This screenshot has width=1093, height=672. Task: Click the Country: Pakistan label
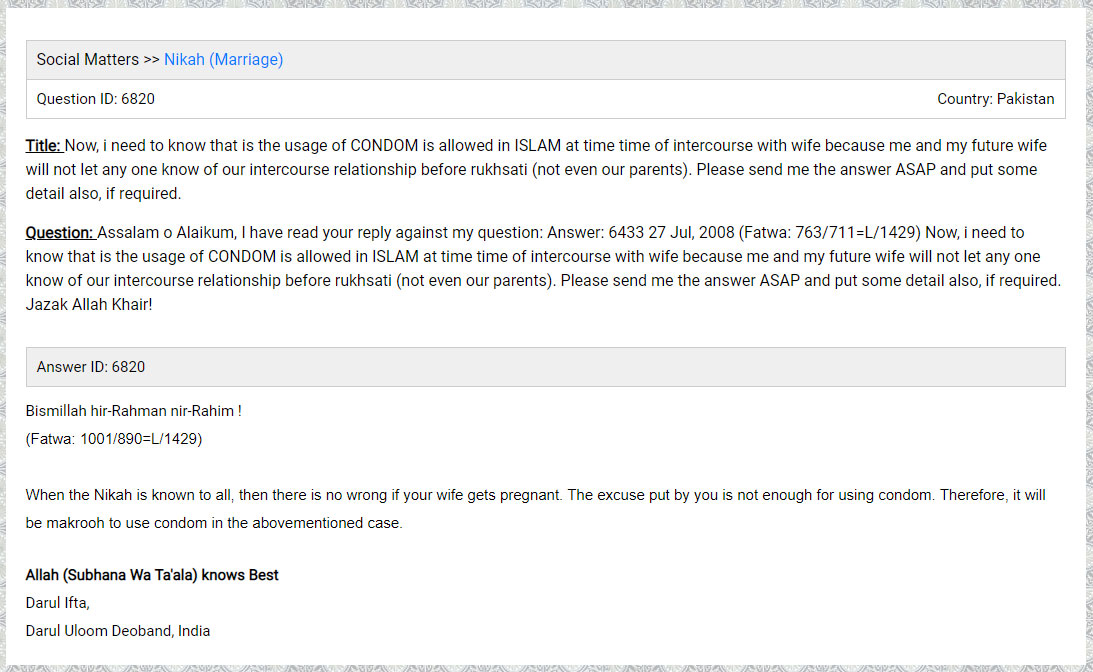995,99
